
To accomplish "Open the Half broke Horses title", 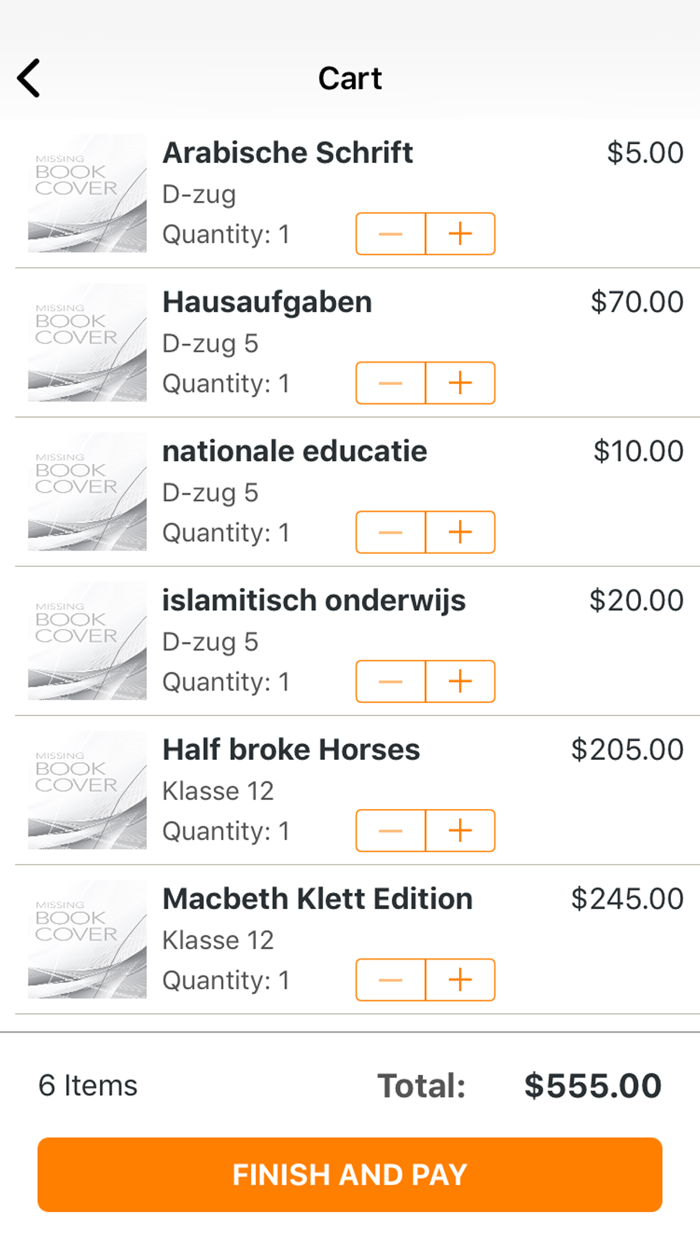I will point(291,750).
